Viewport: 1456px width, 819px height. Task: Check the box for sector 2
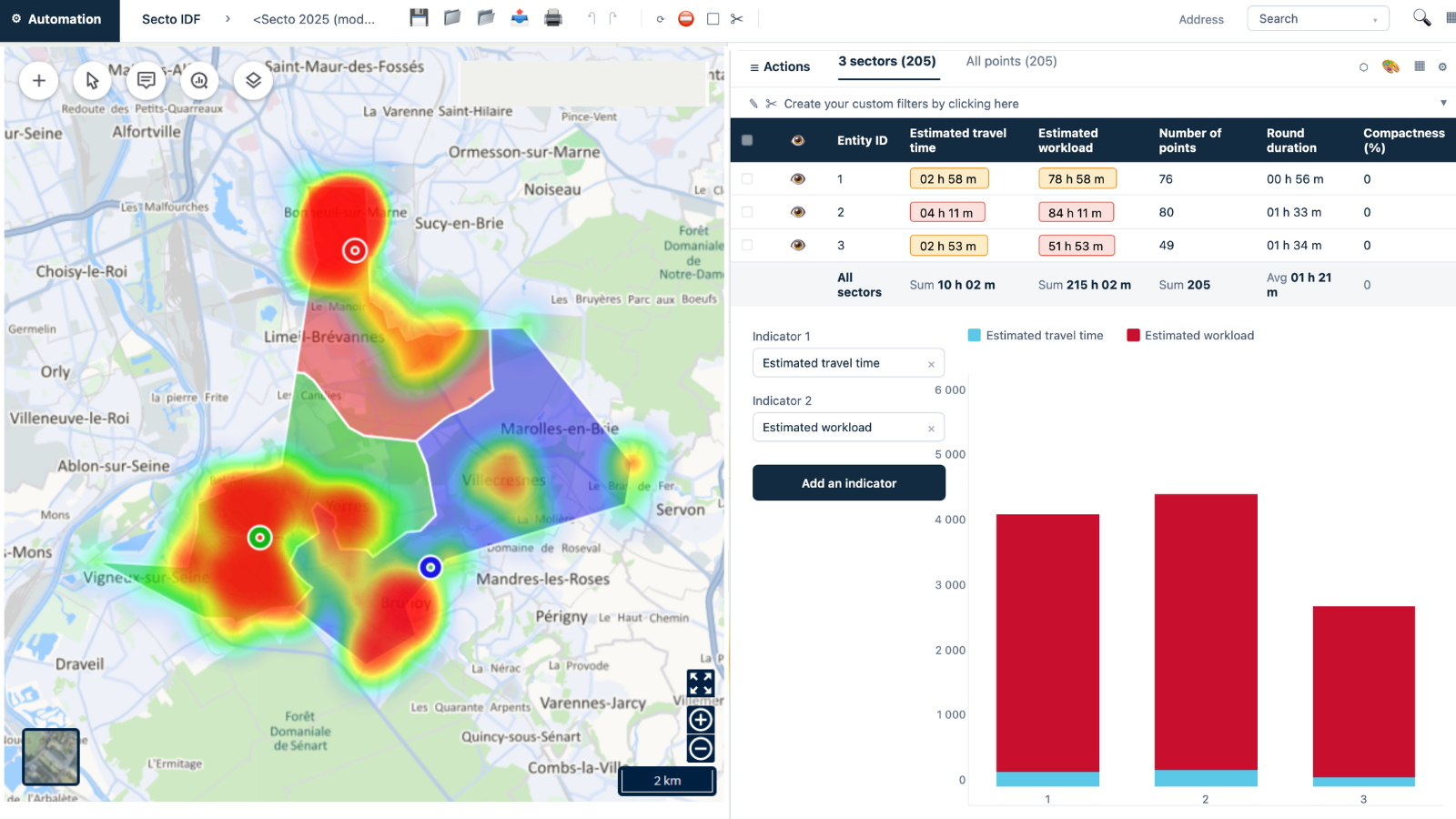747,212
